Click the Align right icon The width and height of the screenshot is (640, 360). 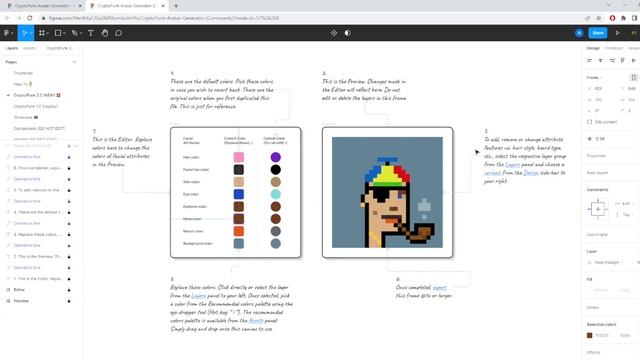[x=612, y=60]
